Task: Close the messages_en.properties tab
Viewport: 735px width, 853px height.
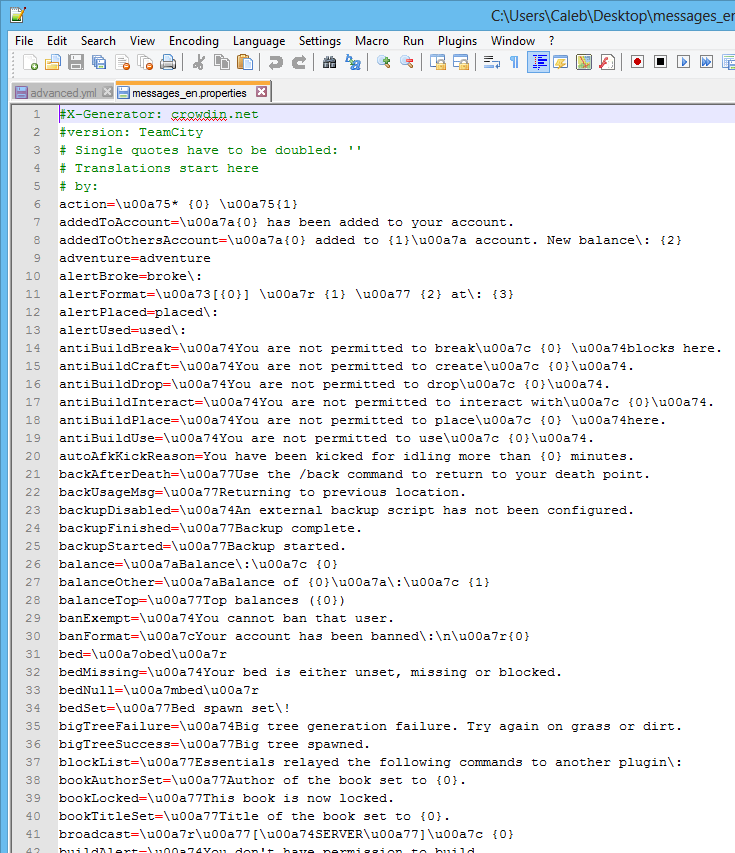Action: point(261,92)
